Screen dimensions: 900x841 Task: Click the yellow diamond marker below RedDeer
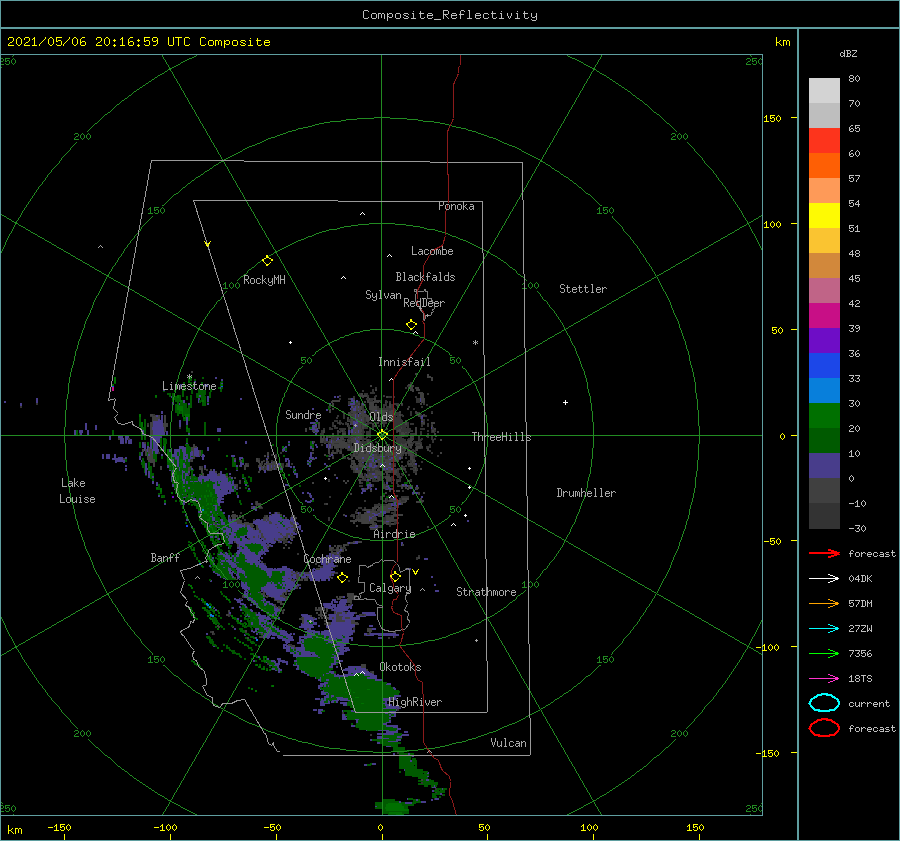point(412,325)
